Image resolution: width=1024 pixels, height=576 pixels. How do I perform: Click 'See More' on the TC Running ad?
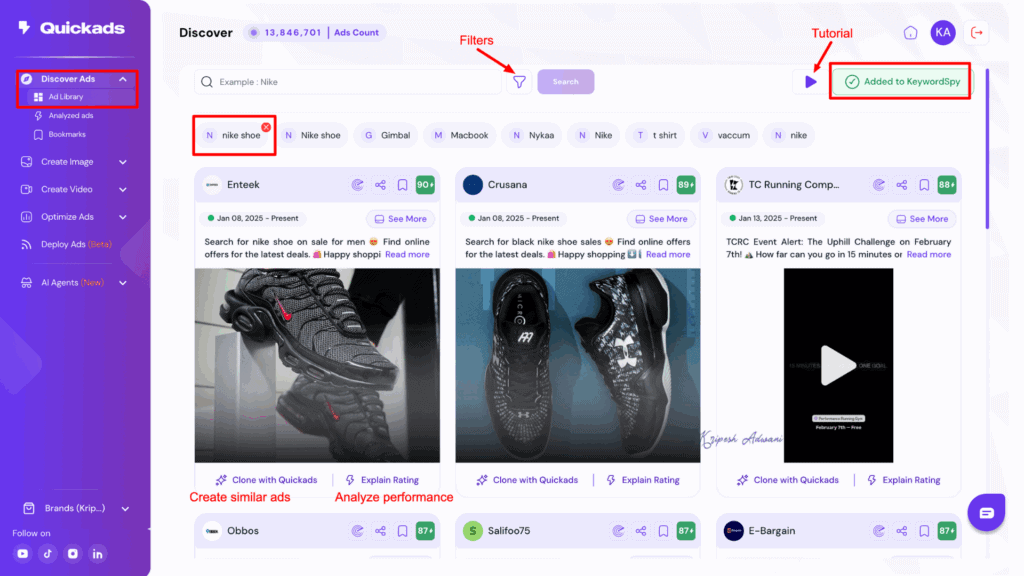921,218
